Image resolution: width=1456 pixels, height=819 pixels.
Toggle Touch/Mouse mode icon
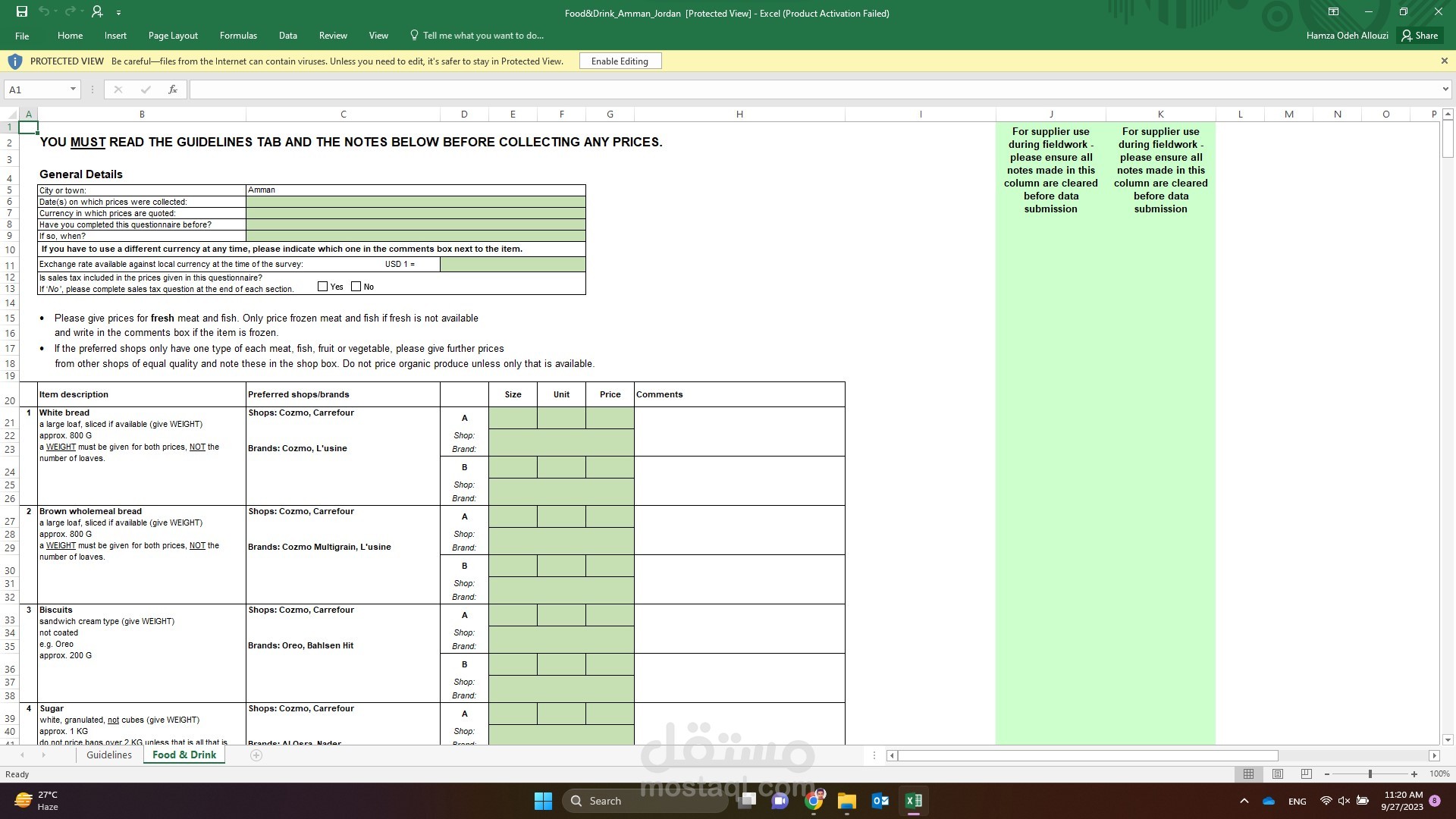(97, 11)
